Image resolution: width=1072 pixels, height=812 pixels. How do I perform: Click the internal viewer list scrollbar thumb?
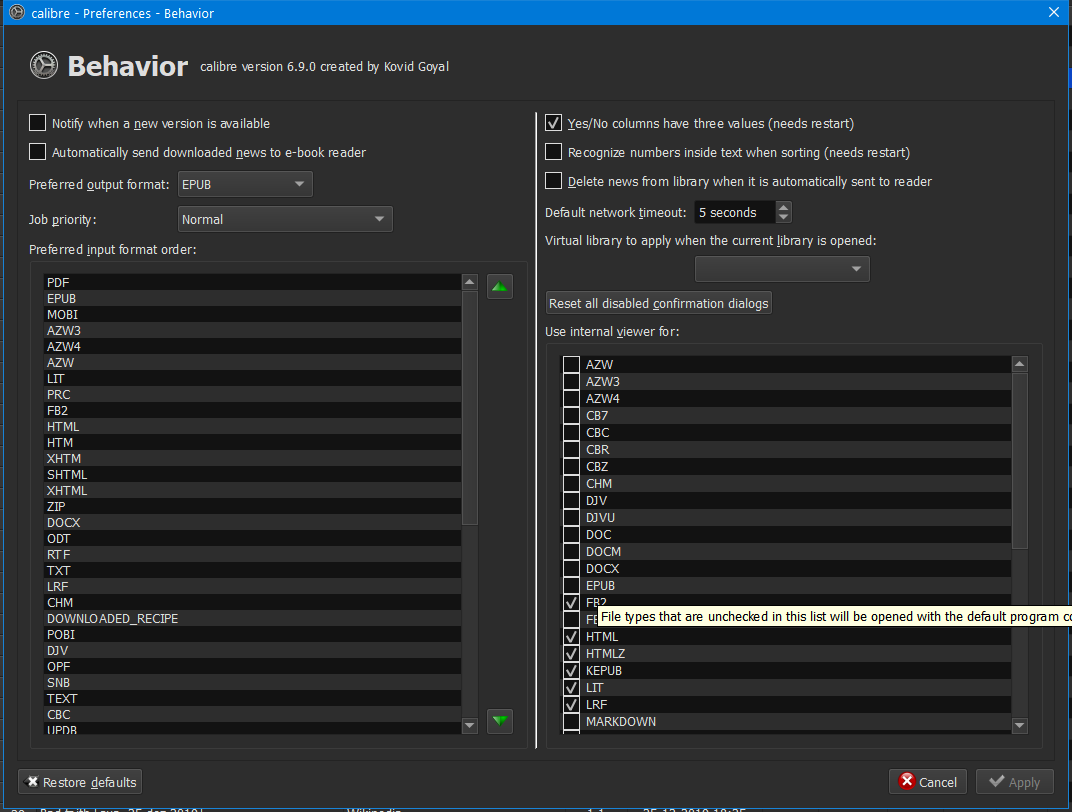[x=1019, y=460]
